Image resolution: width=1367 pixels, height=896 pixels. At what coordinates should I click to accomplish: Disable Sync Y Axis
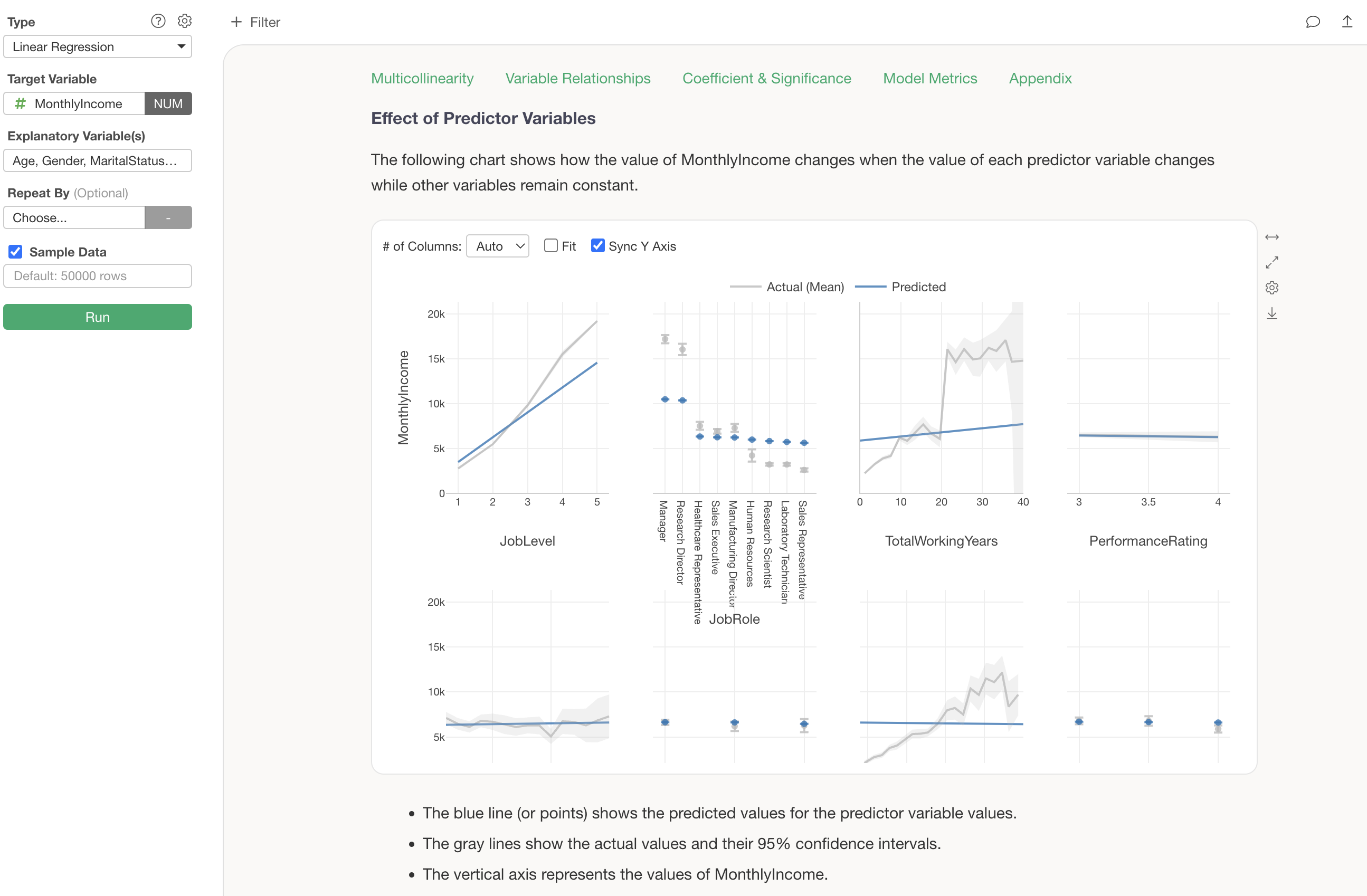click(597, 245)
